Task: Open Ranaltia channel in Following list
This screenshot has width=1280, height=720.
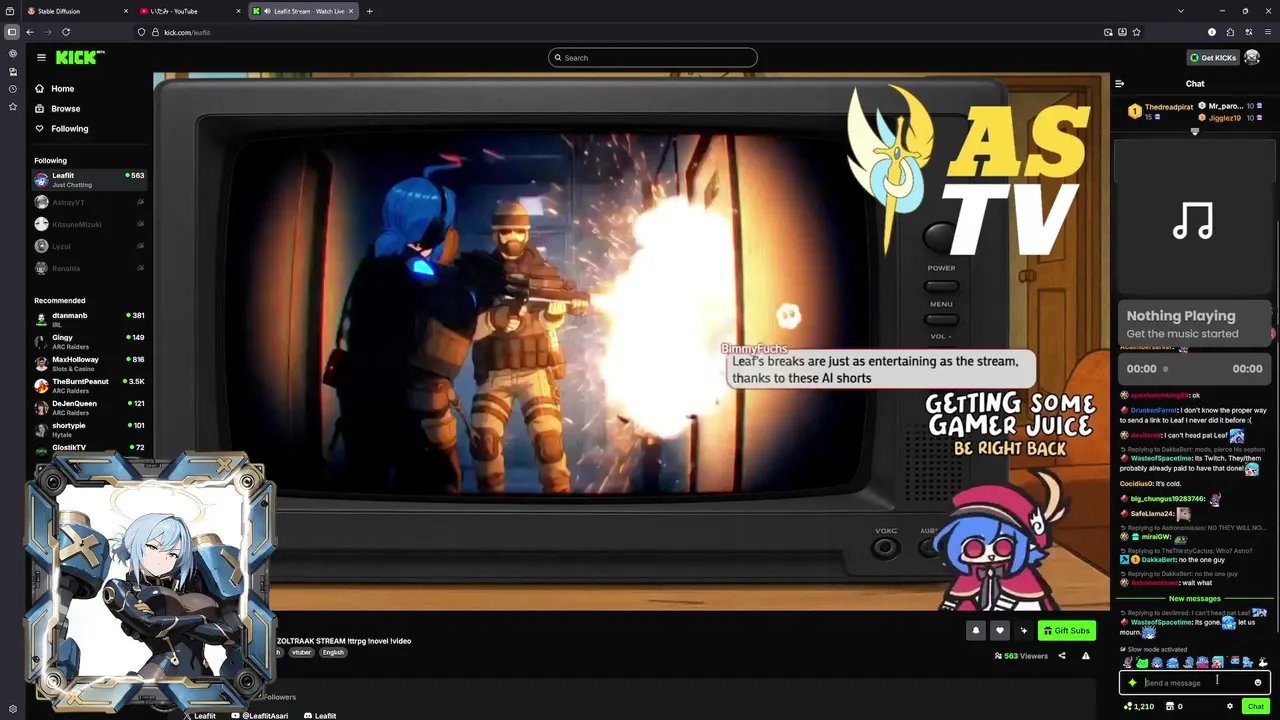Action: click(x=89, y=268)
